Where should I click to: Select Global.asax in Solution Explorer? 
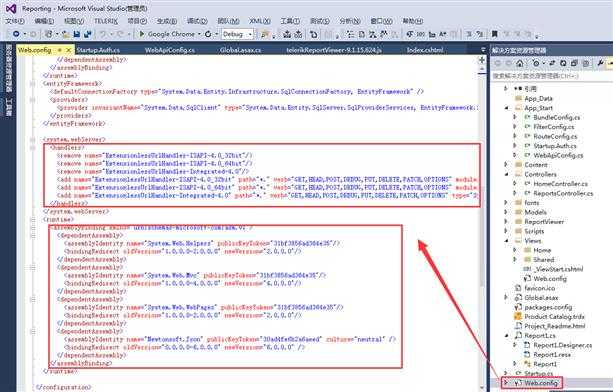(541, 297)
